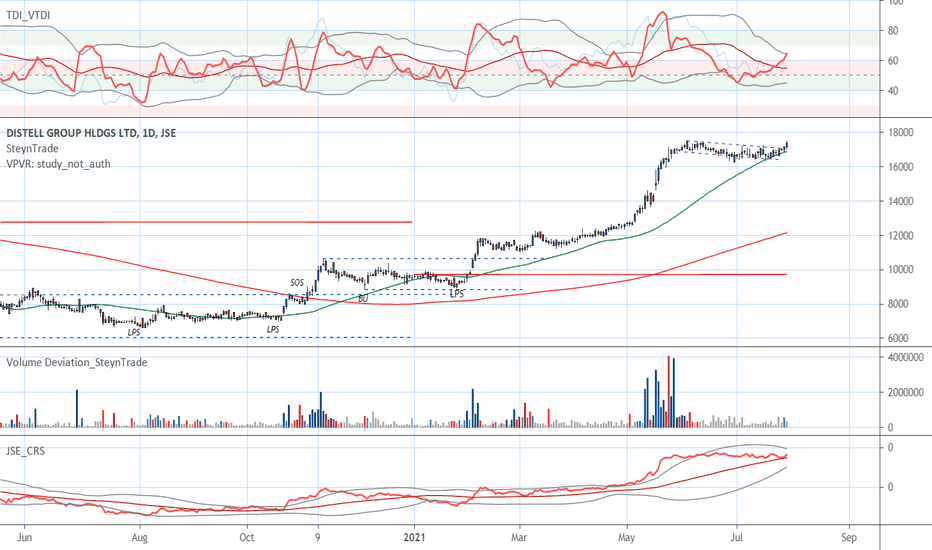Select the Volume Deviation_SteynTrade label
Viewport: 932px width, 550px height.
click(x=77, y=362)
